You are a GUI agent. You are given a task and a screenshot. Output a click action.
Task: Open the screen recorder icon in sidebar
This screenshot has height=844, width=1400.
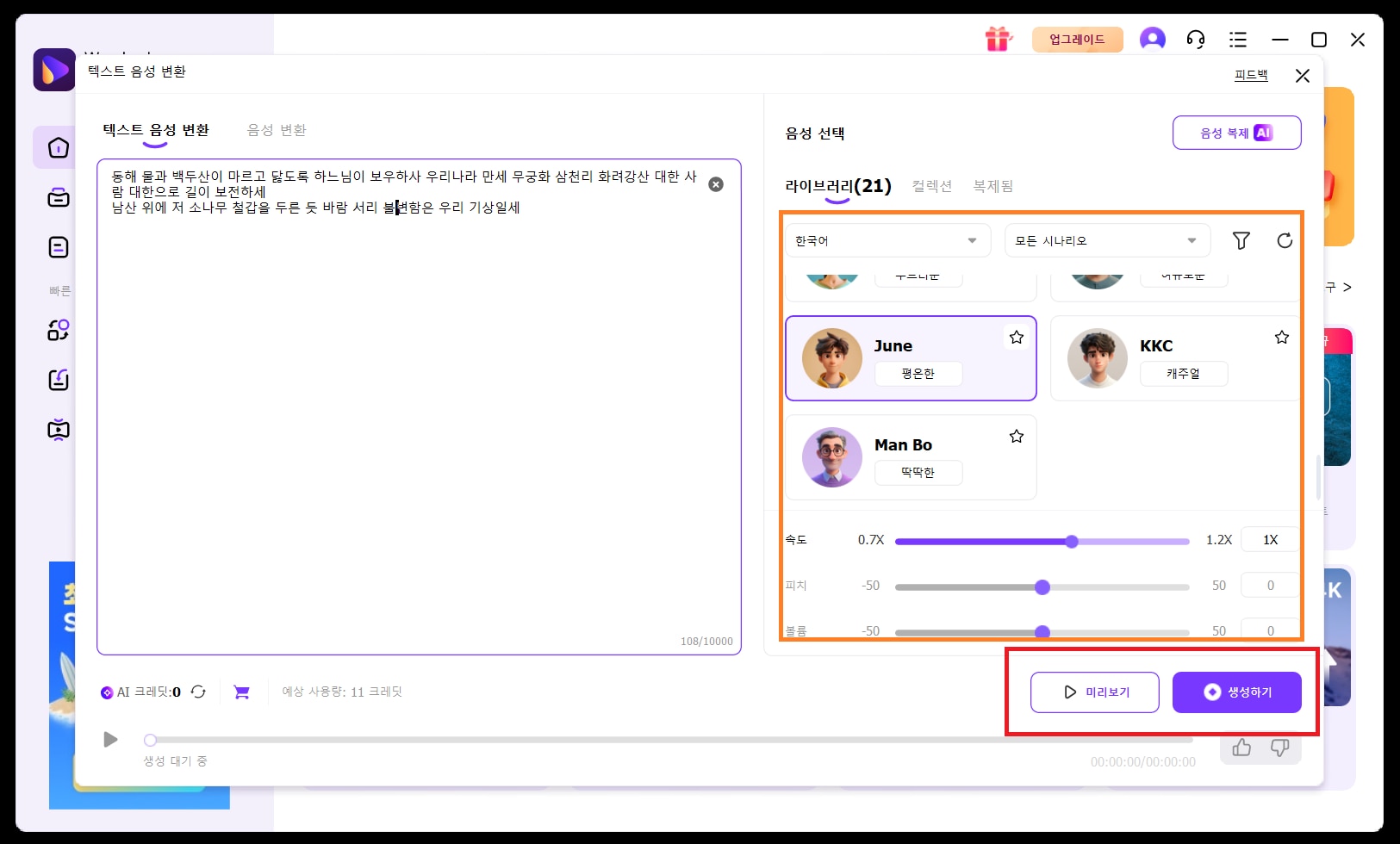(x=59, y=430)
